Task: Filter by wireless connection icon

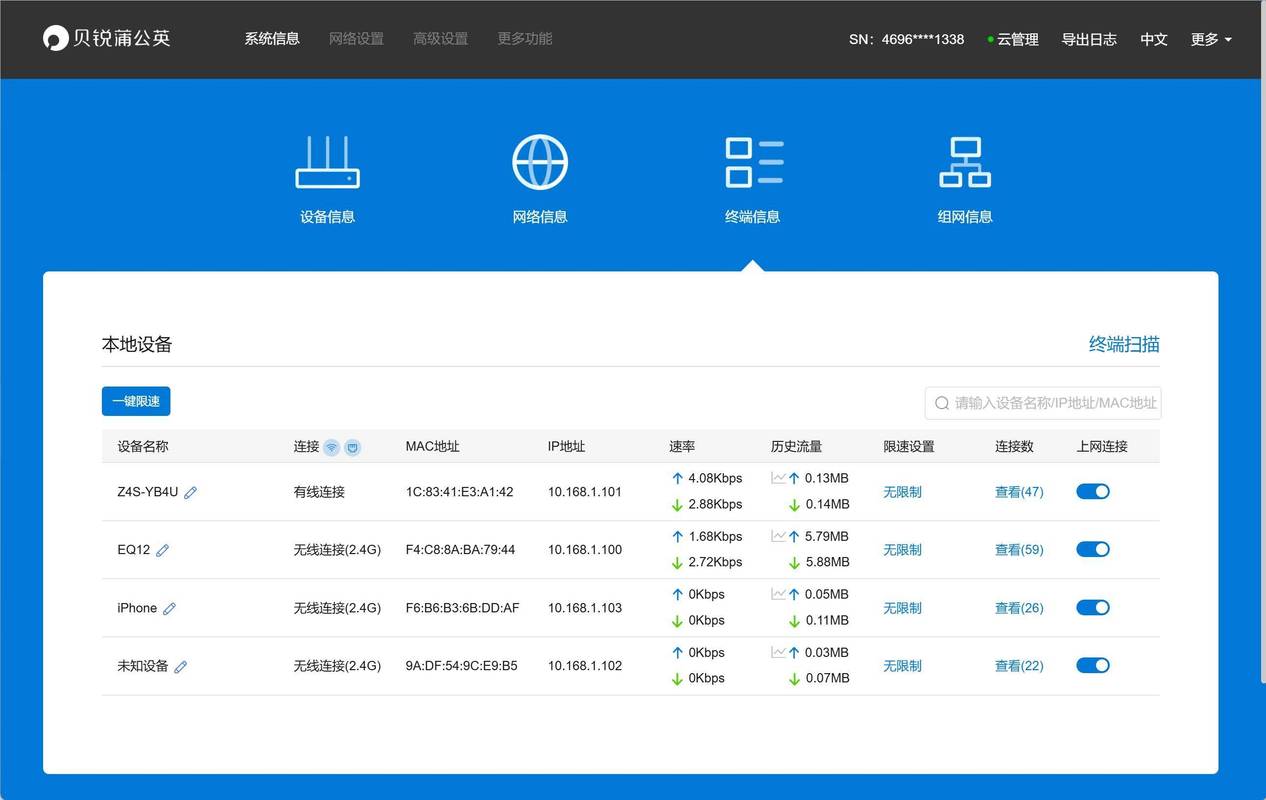Action: point(332,447)
